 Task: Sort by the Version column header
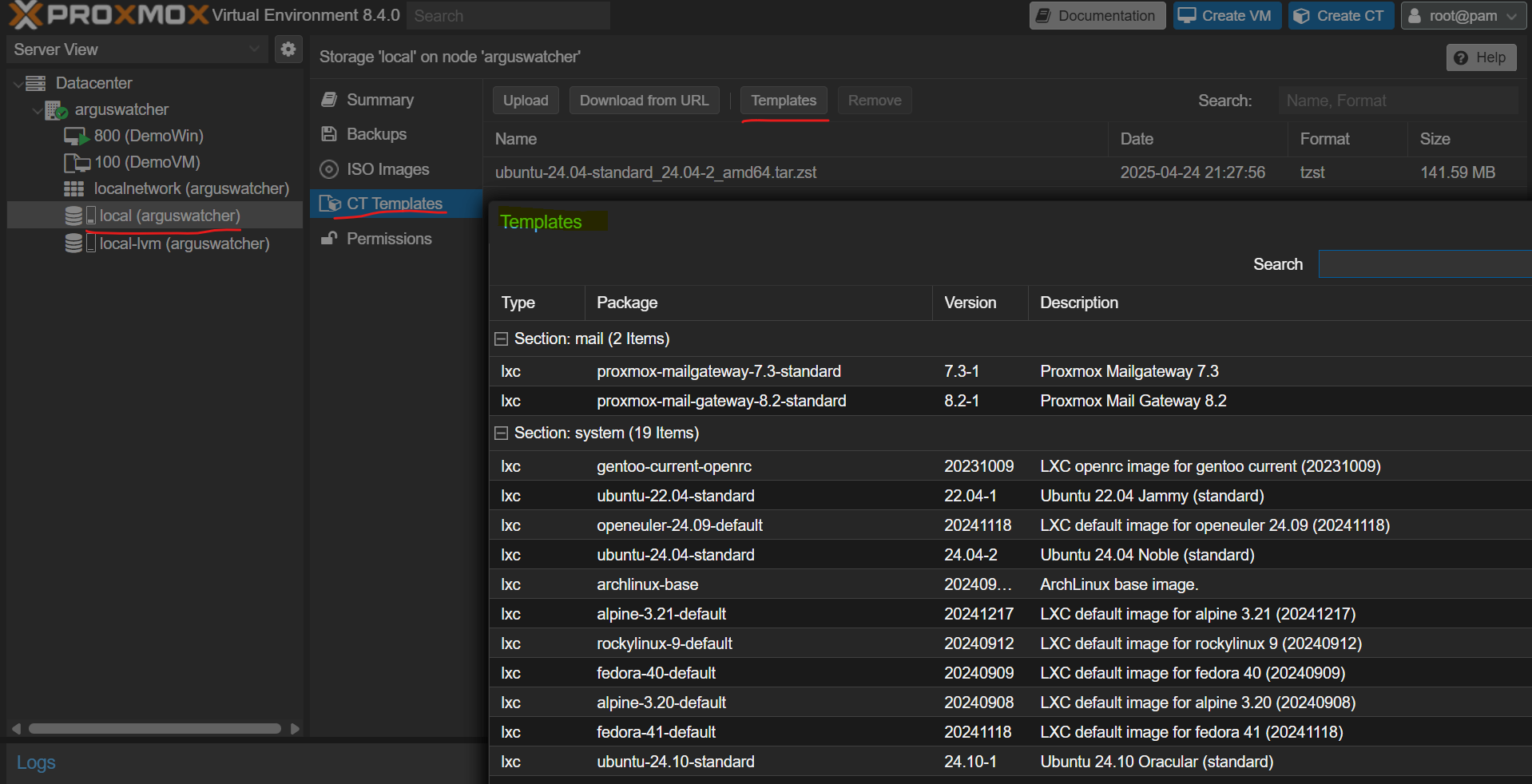[980, 303]
